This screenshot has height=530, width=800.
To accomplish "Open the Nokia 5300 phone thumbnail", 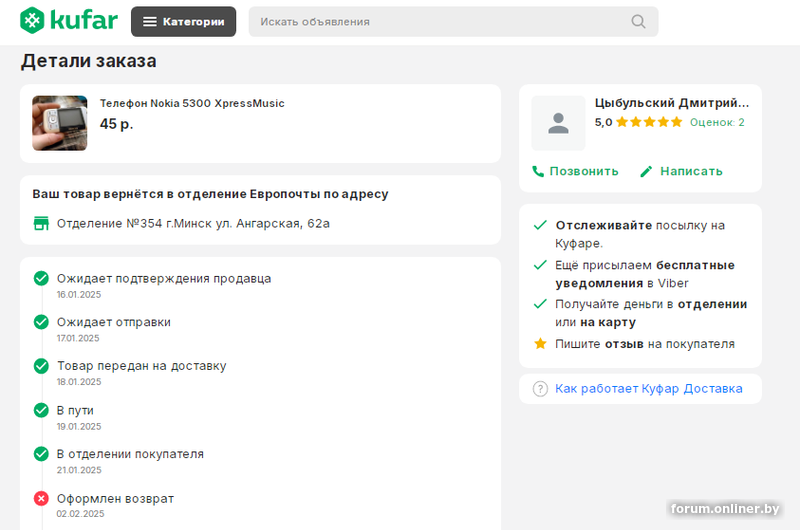I will (x=59, y=123).
